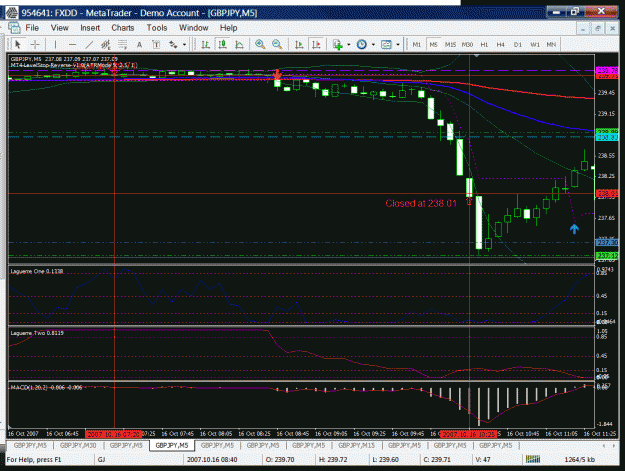Open the File menu
This screenshot has height=471, width=625.
[x=32, y=28]
